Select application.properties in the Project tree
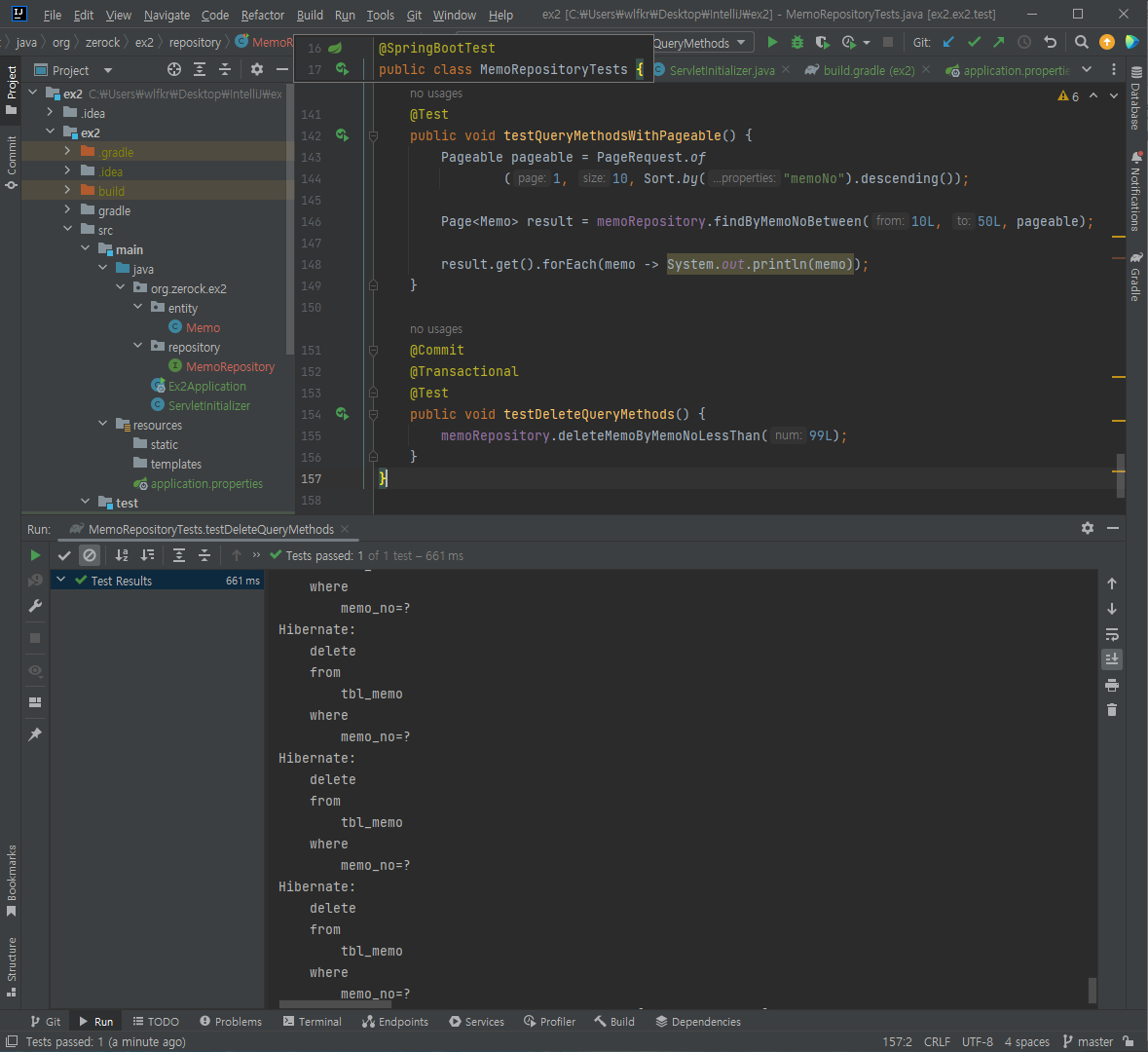The height and width of the screenshot is (1052, 1148). click(206, 483)
